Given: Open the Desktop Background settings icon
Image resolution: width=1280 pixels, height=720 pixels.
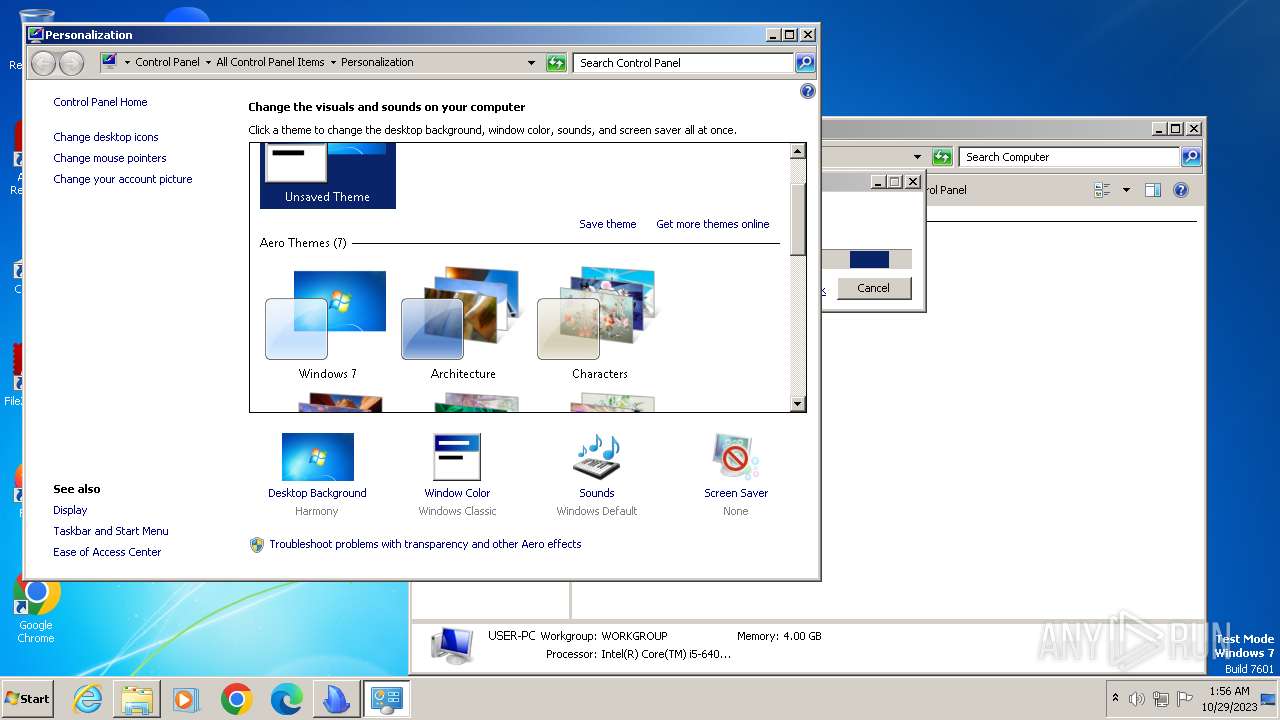Looking at the screenshot, I should 317,457.
